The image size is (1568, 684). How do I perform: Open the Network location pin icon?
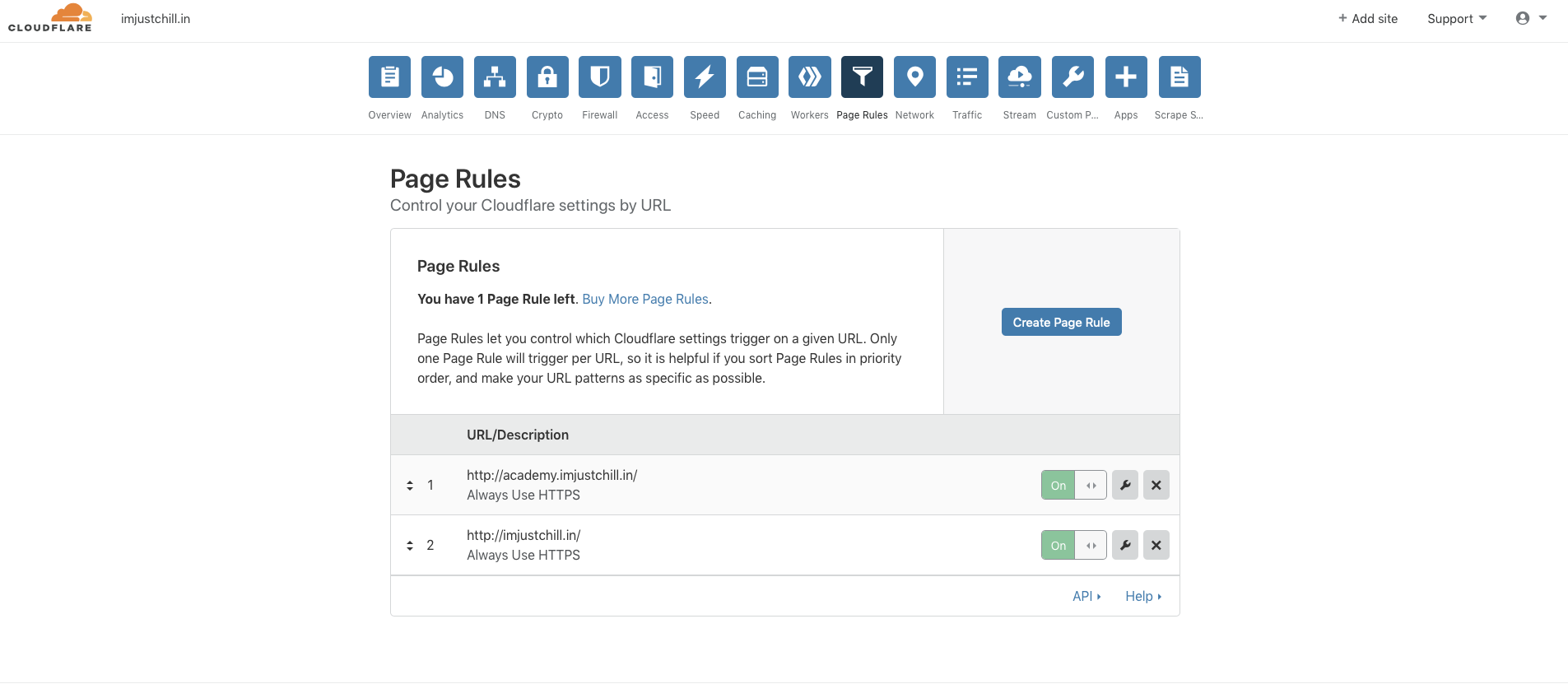(x=914, y=77)
